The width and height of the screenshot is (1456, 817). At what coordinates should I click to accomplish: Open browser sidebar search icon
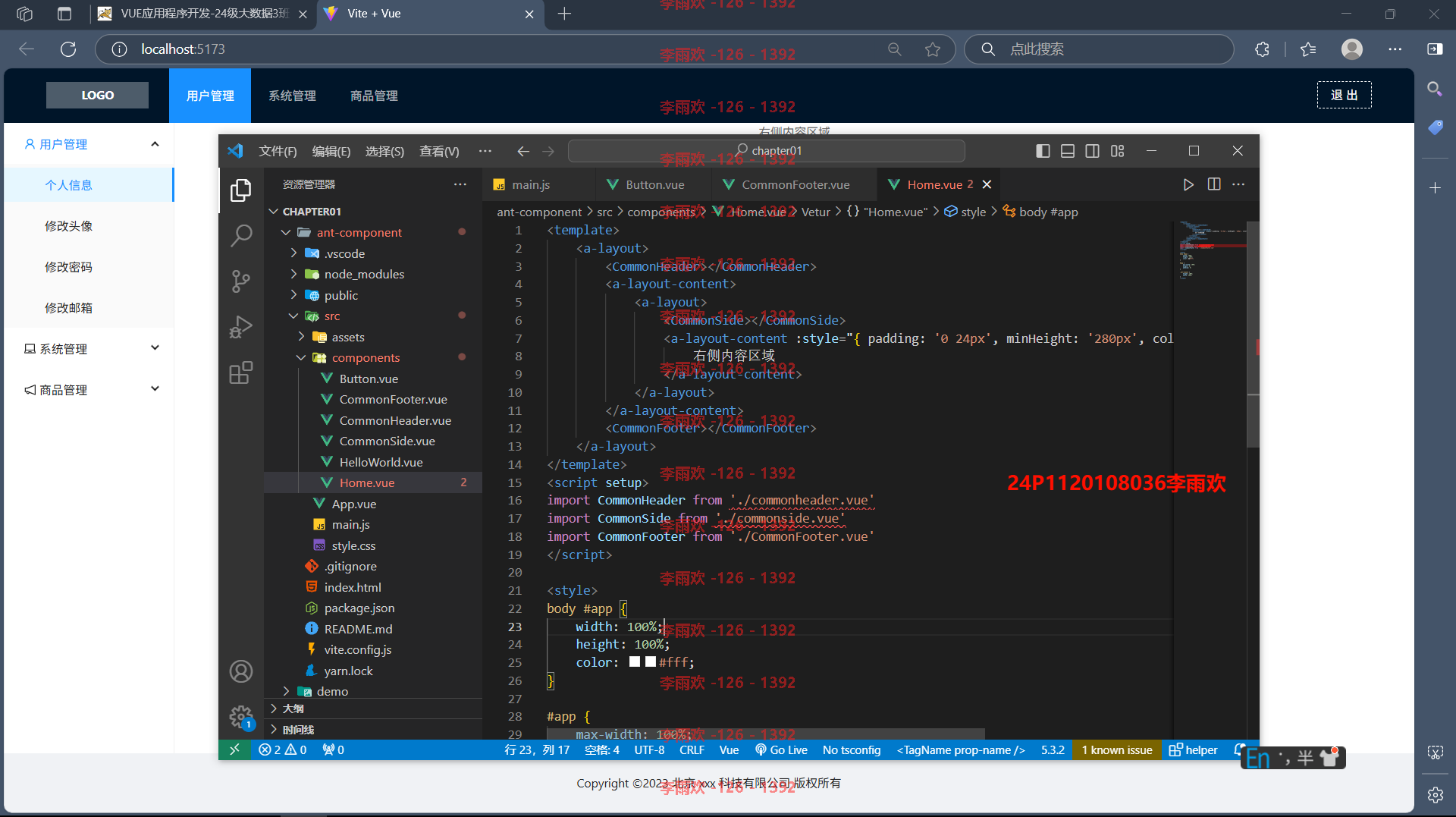[1435, 89]
